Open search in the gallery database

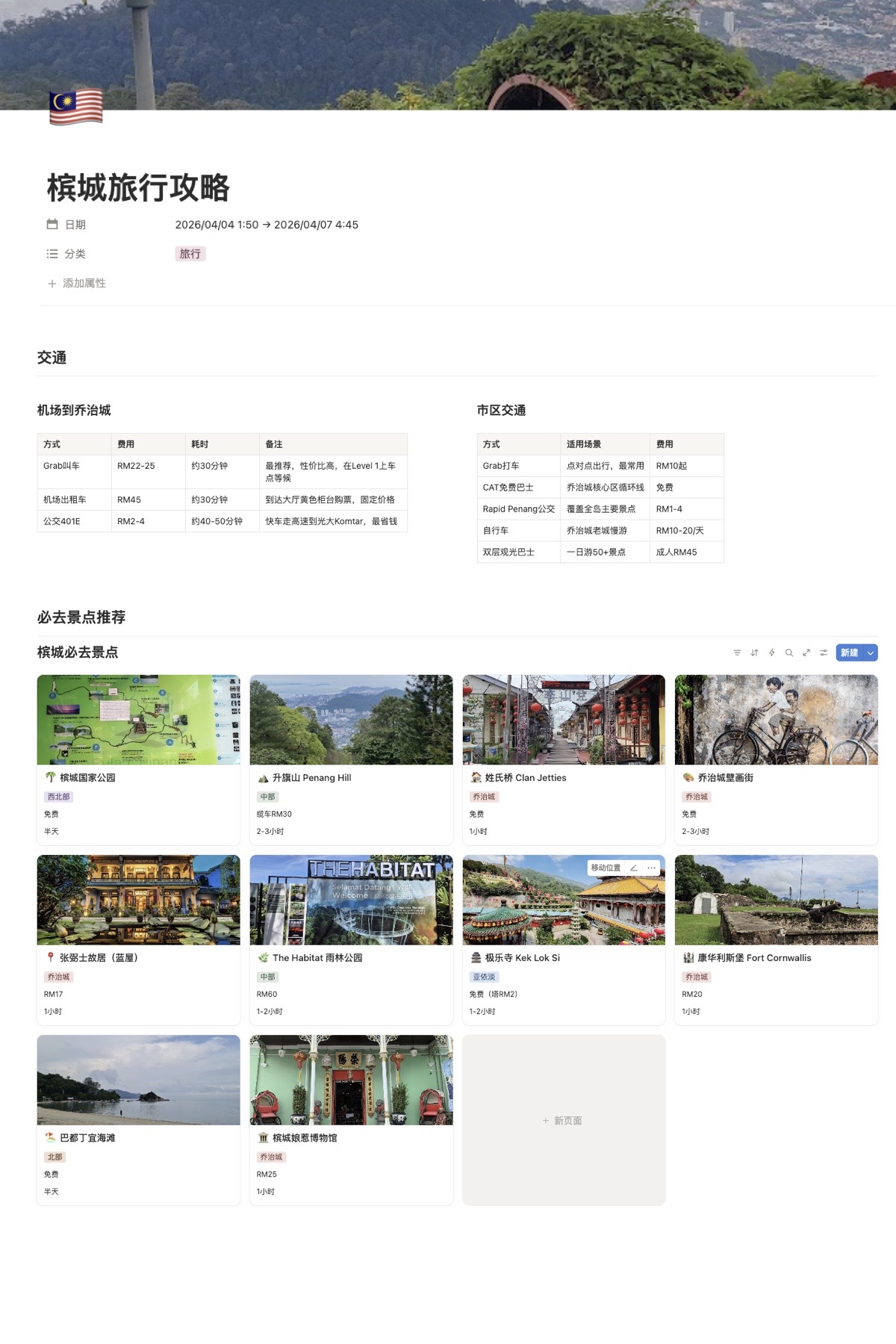click(788, 653)
